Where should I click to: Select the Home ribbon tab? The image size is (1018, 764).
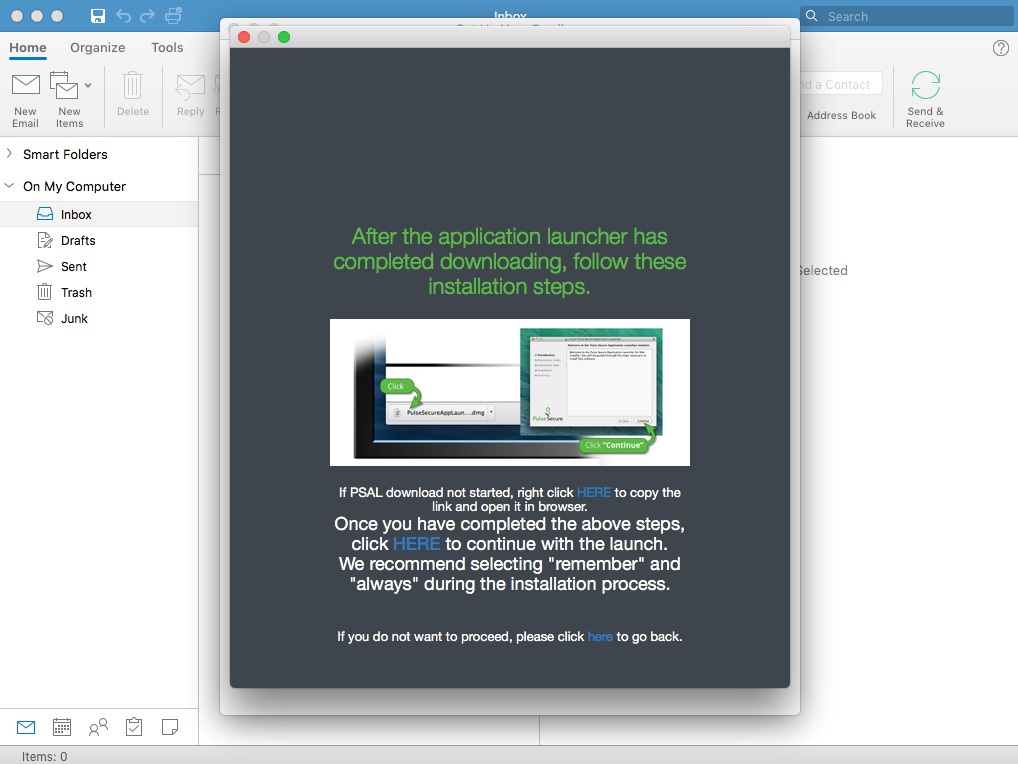coord(28,47)
